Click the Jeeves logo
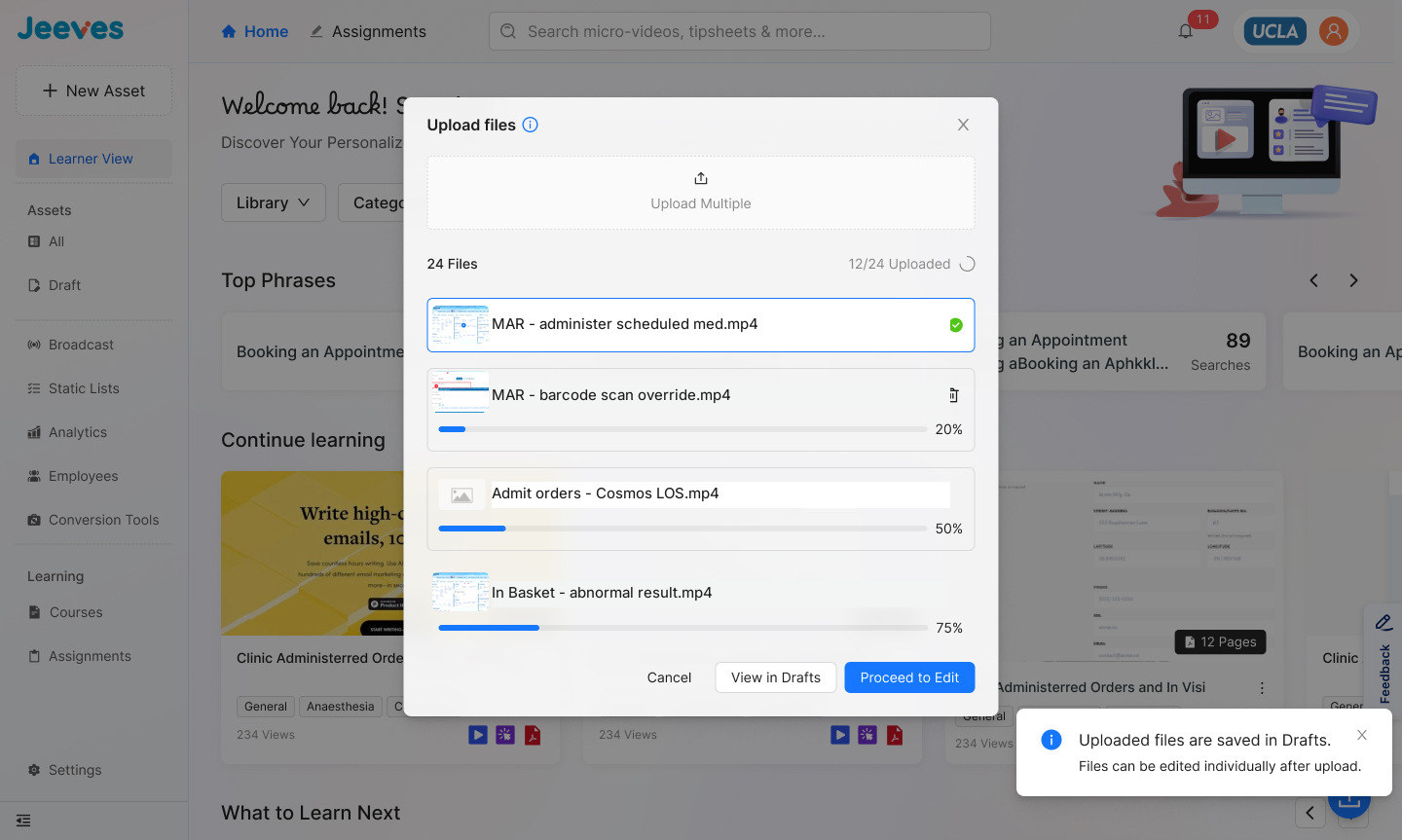 tap(70, 28)
